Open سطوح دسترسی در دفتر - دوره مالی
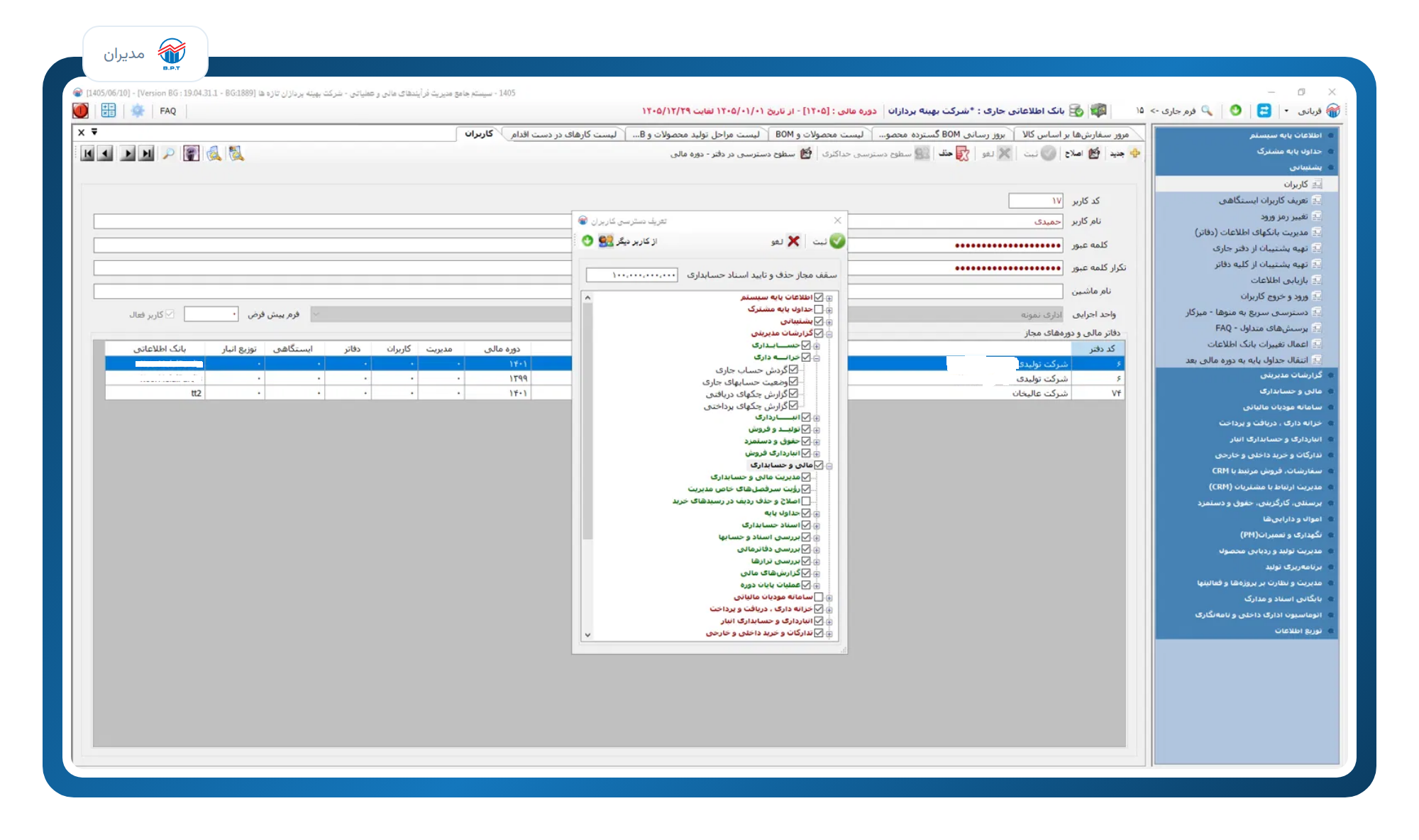Image resolution: width=1419 pixels, height=840 pixels. [741, 153]
